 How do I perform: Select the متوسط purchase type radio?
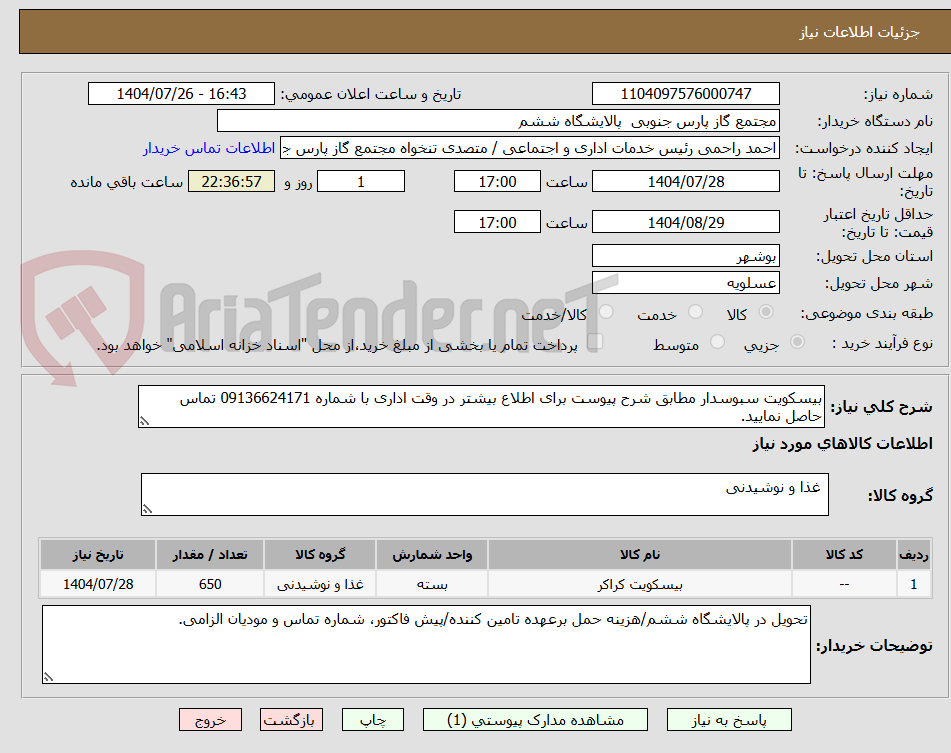coord(717,342)
